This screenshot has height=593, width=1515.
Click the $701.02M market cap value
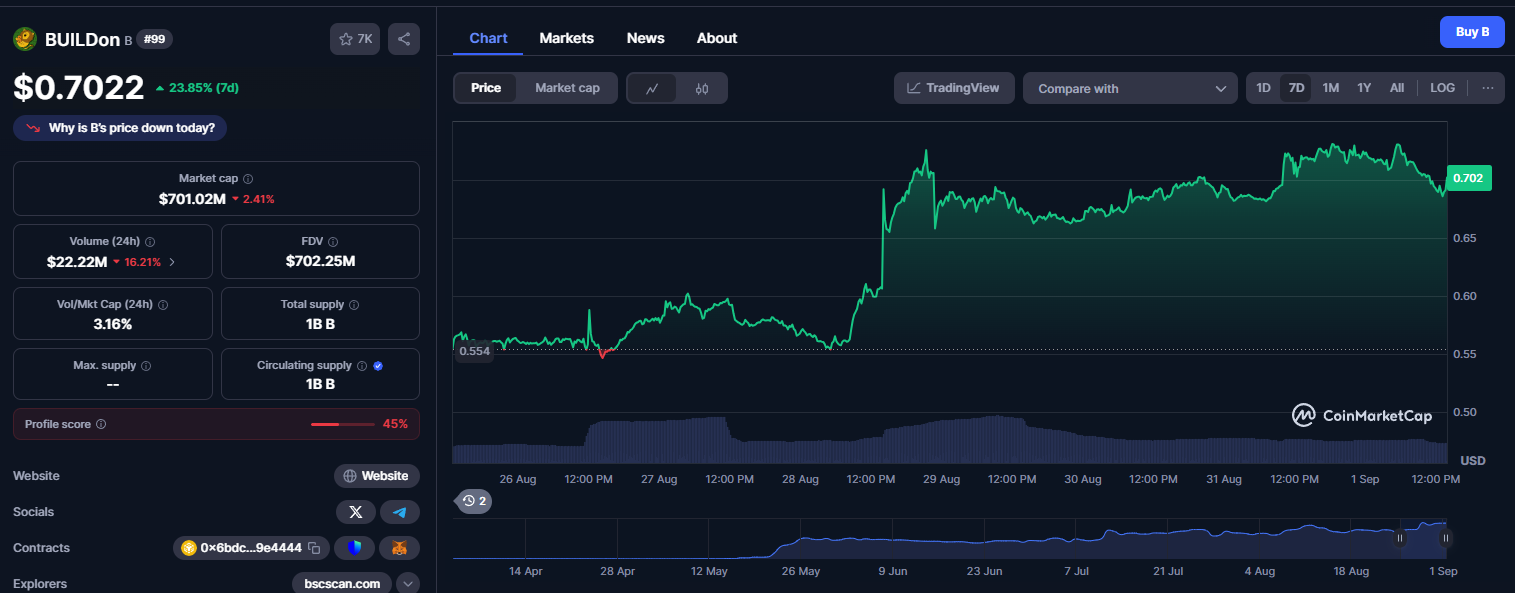tap(192, 199)
